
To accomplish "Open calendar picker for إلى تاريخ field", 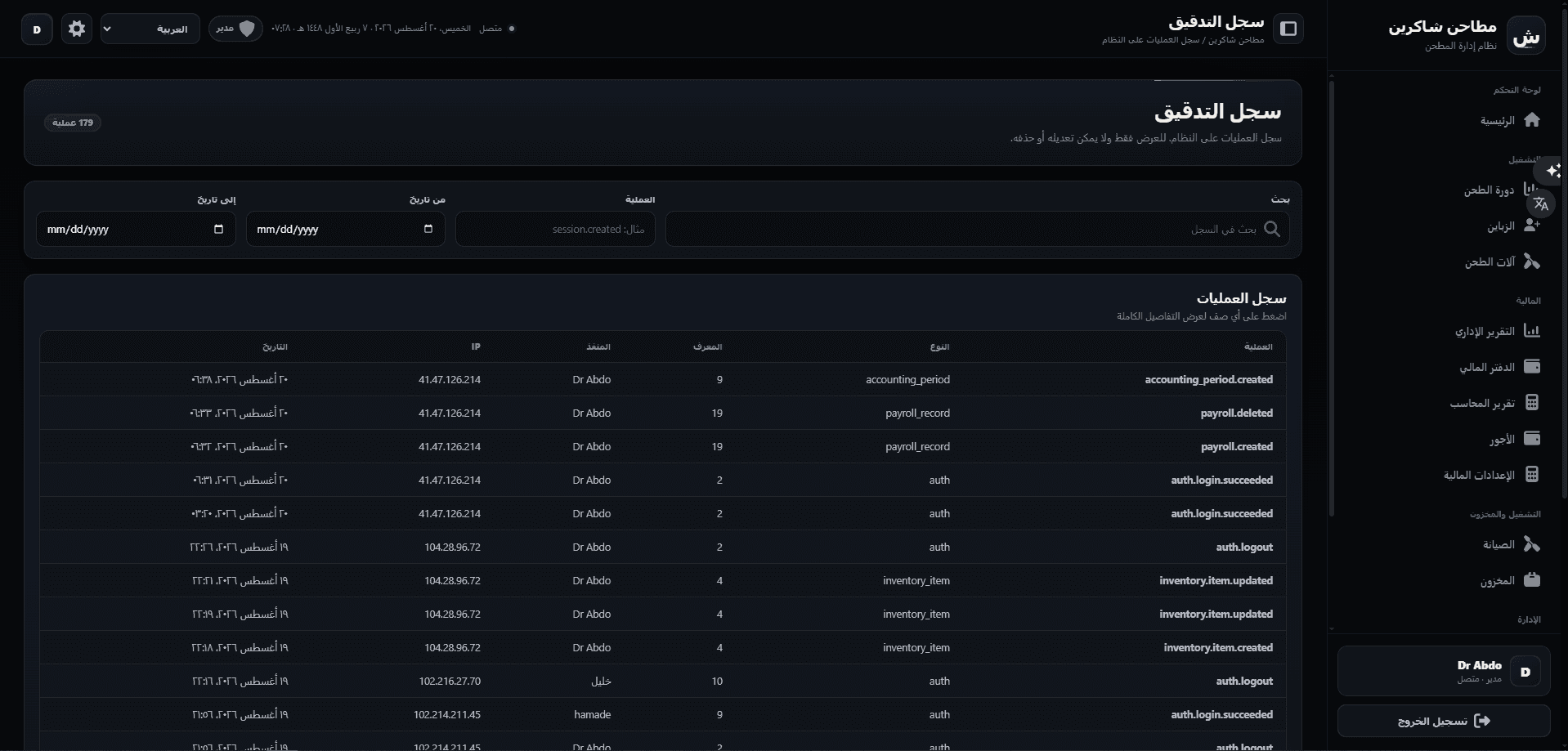I will (x=218, y=229).
